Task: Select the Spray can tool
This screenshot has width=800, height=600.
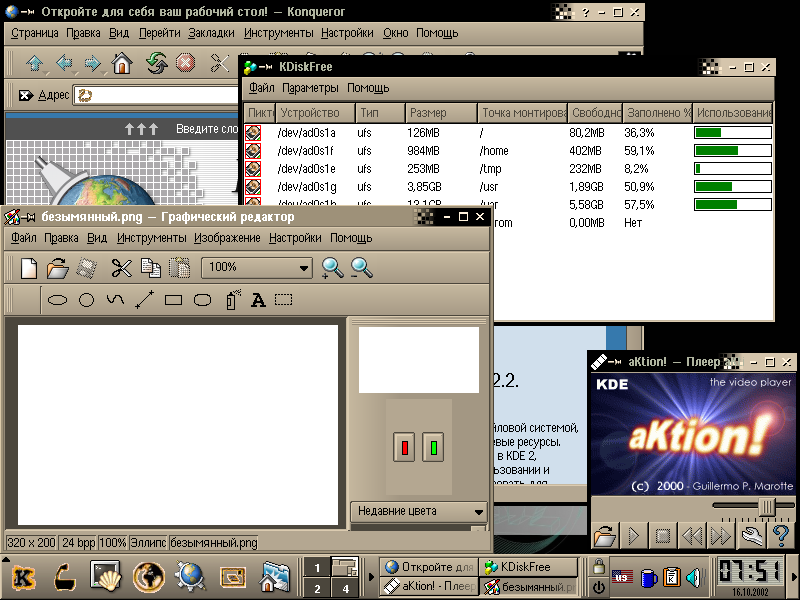Action: pyautogui.click(x=233, y=300)
